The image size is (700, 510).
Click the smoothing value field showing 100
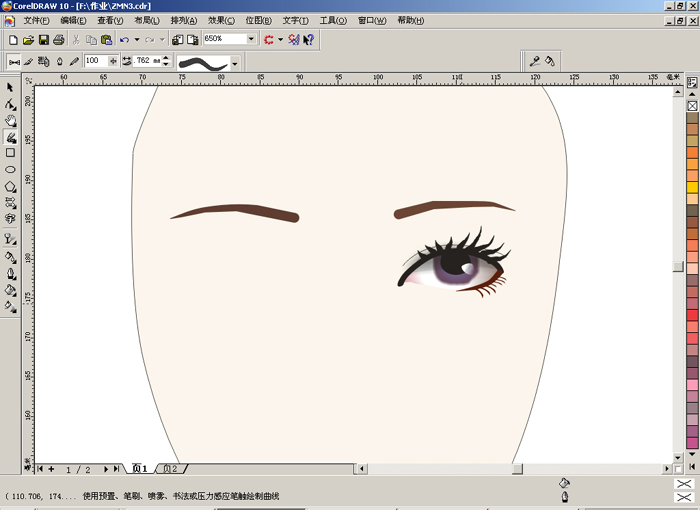pos(95,61)
